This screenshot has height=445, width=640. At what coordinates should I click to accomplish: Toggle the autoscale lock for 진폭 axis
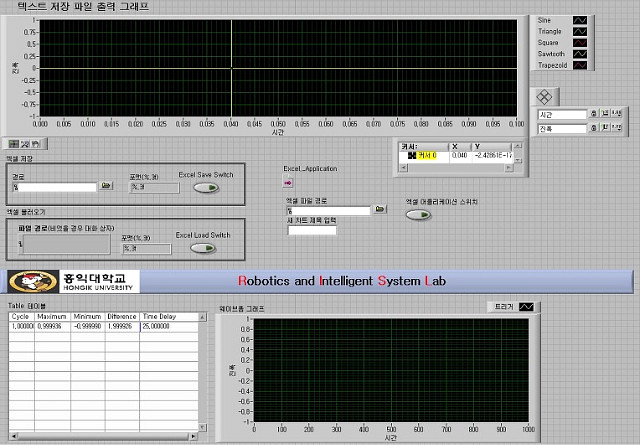(x=594, y=128)
